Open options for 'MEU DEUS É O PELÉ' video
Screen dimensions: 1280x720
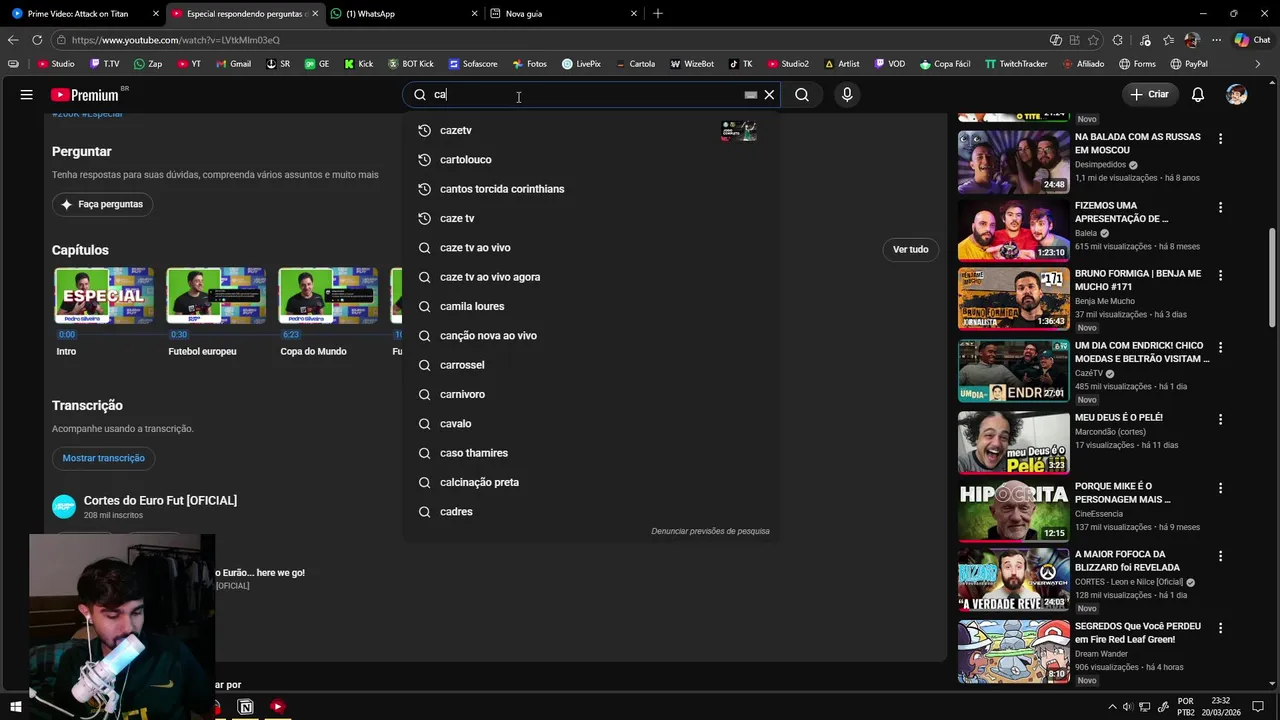(x=1220, y=419)
